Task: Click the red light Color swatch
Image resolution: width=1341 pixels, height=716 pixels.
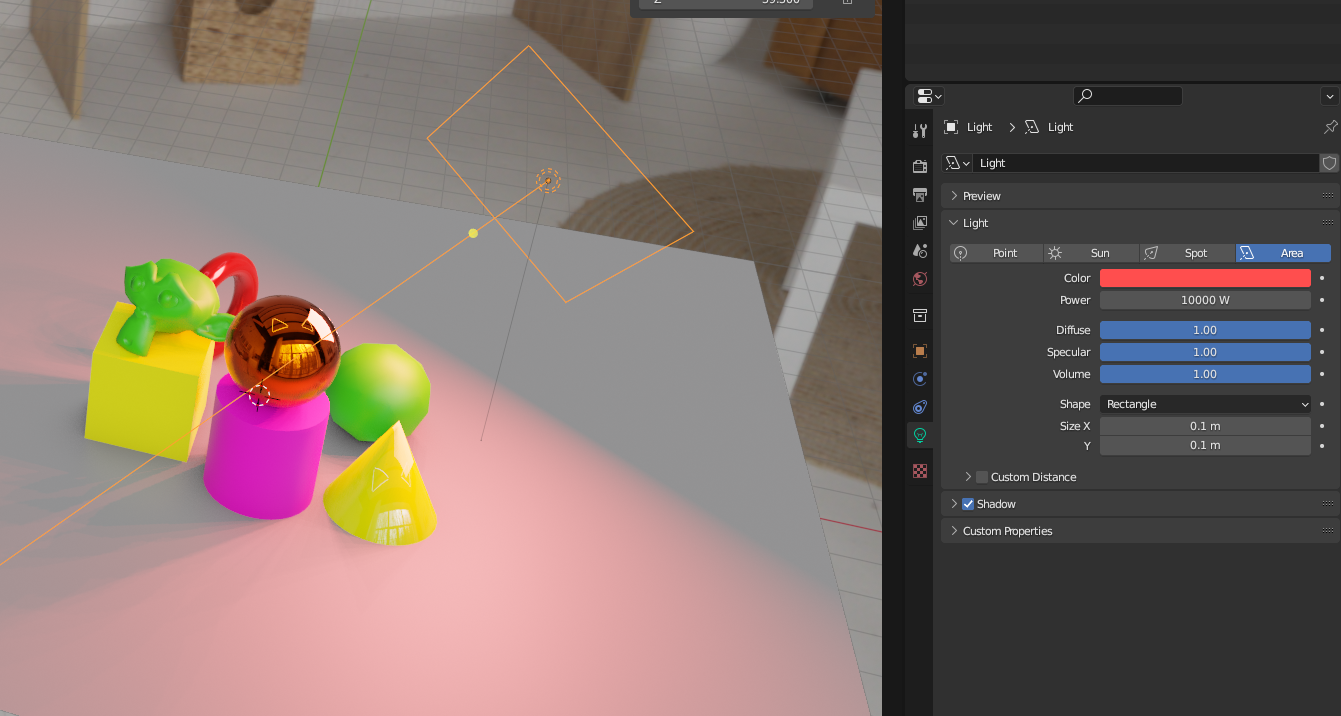Action: (1205, 278)
